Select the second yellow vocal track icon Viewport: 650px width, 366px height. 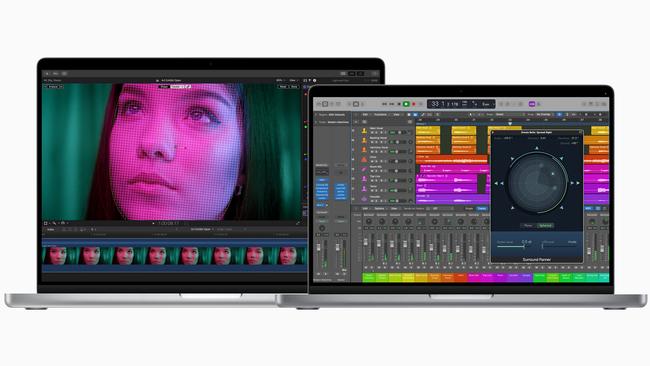tap(364, 140)
